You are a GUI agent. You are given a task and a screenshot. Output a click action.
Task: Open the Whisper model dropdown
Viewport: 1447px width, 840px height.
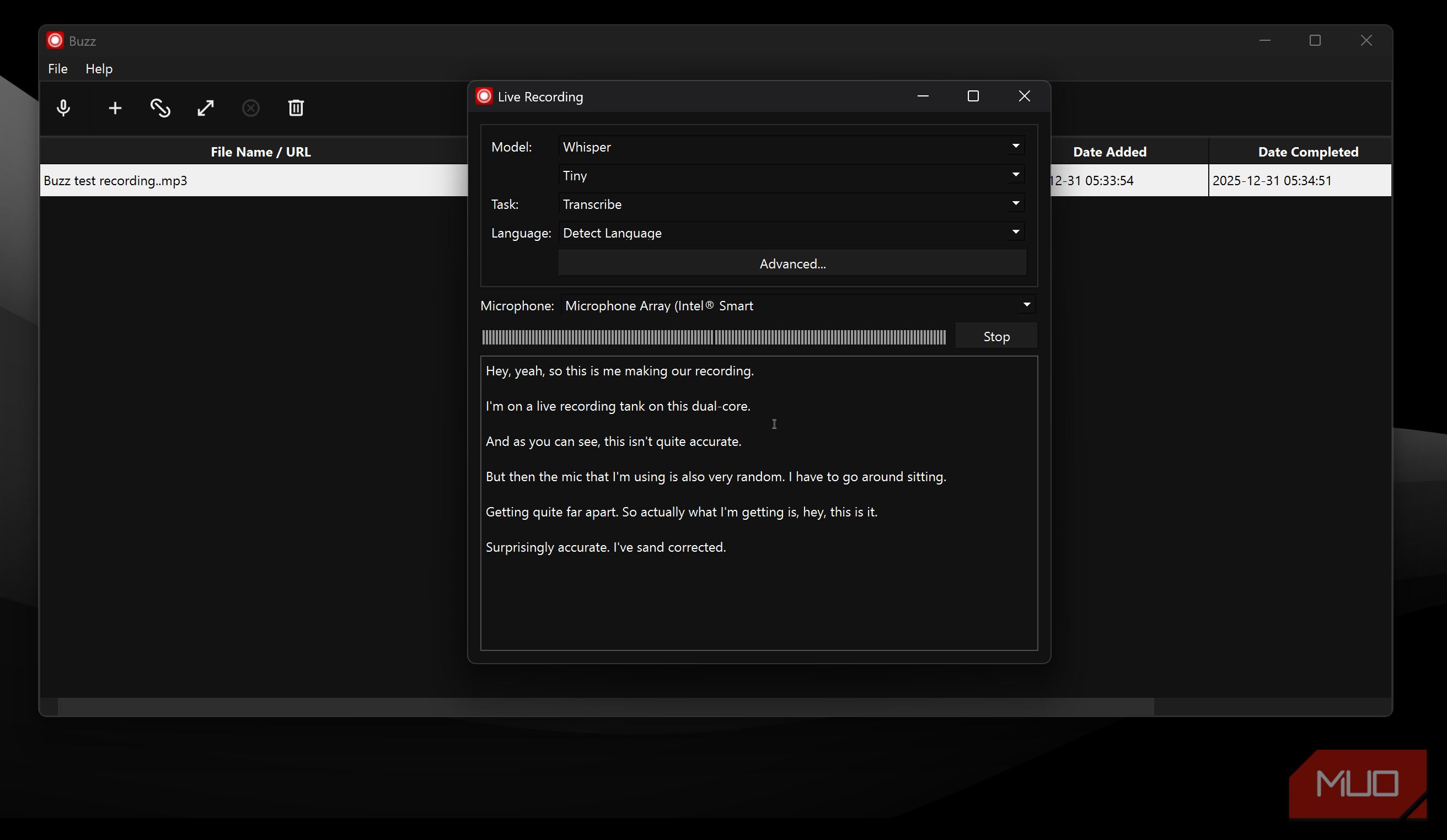click(792, 147)
